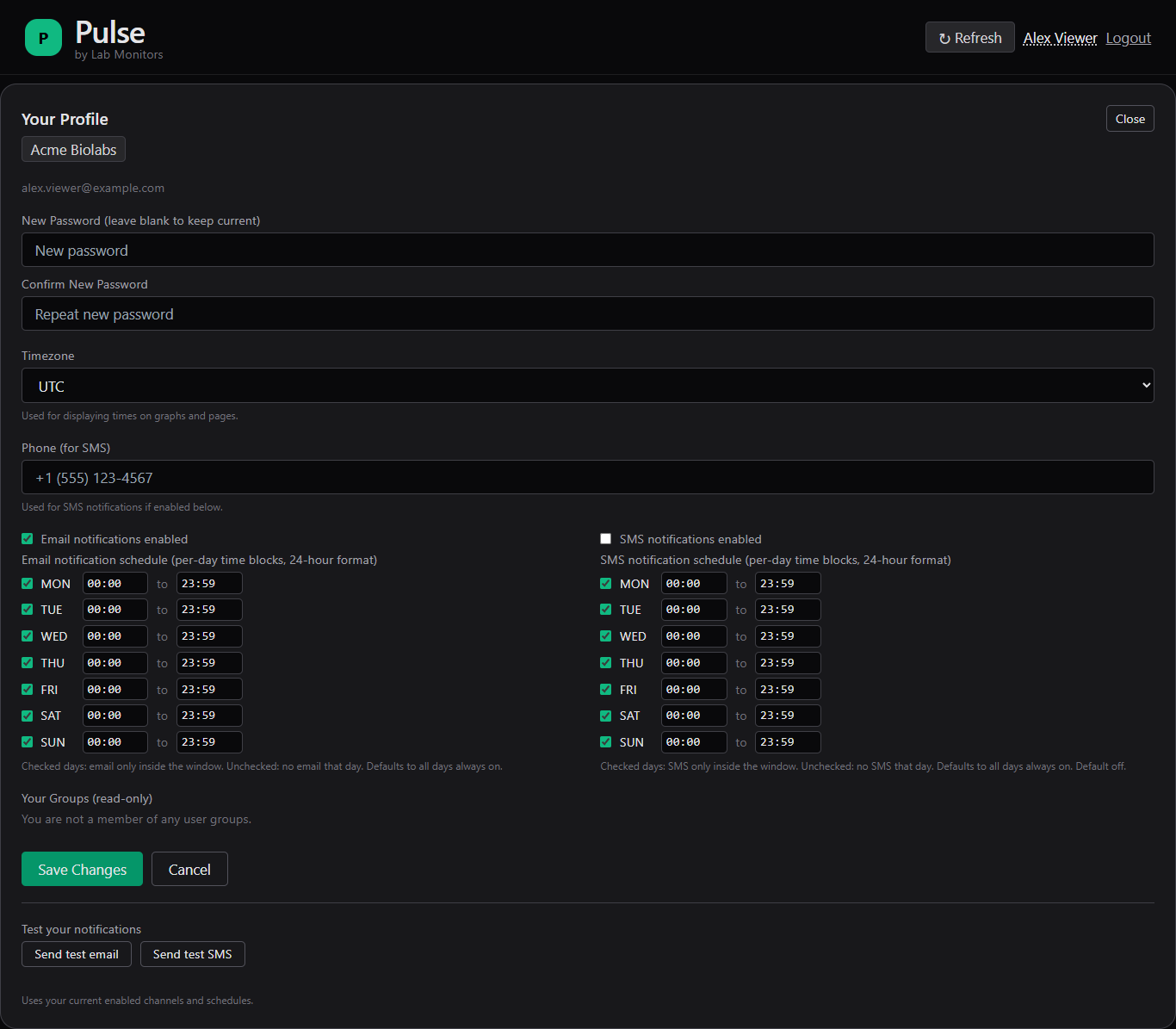Uncheck SAT in the SMS schedule

606,716
